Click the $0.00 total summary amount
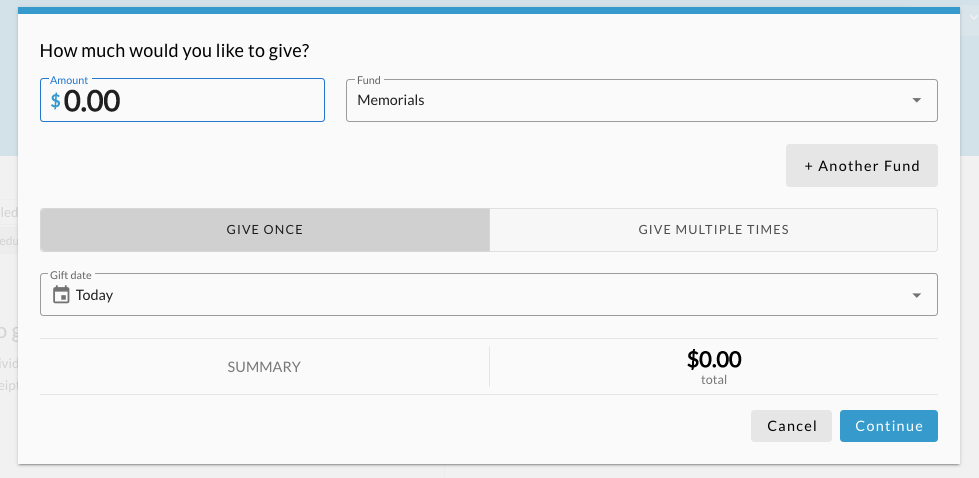Screen dimensions: 979x478 (714, 359)
